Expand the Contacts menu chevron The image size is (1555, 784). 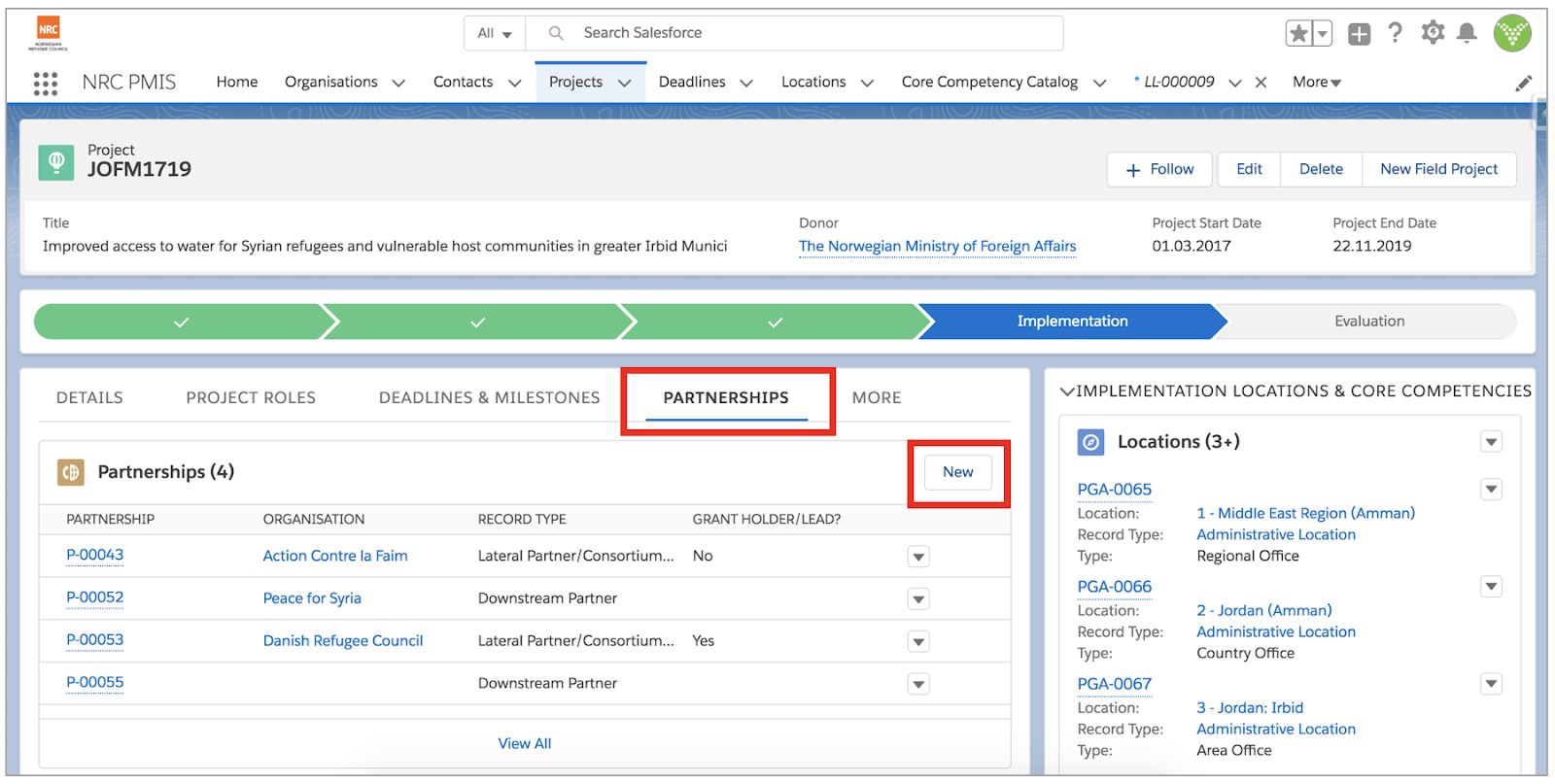pyautogui.click(x=515, y=84)
